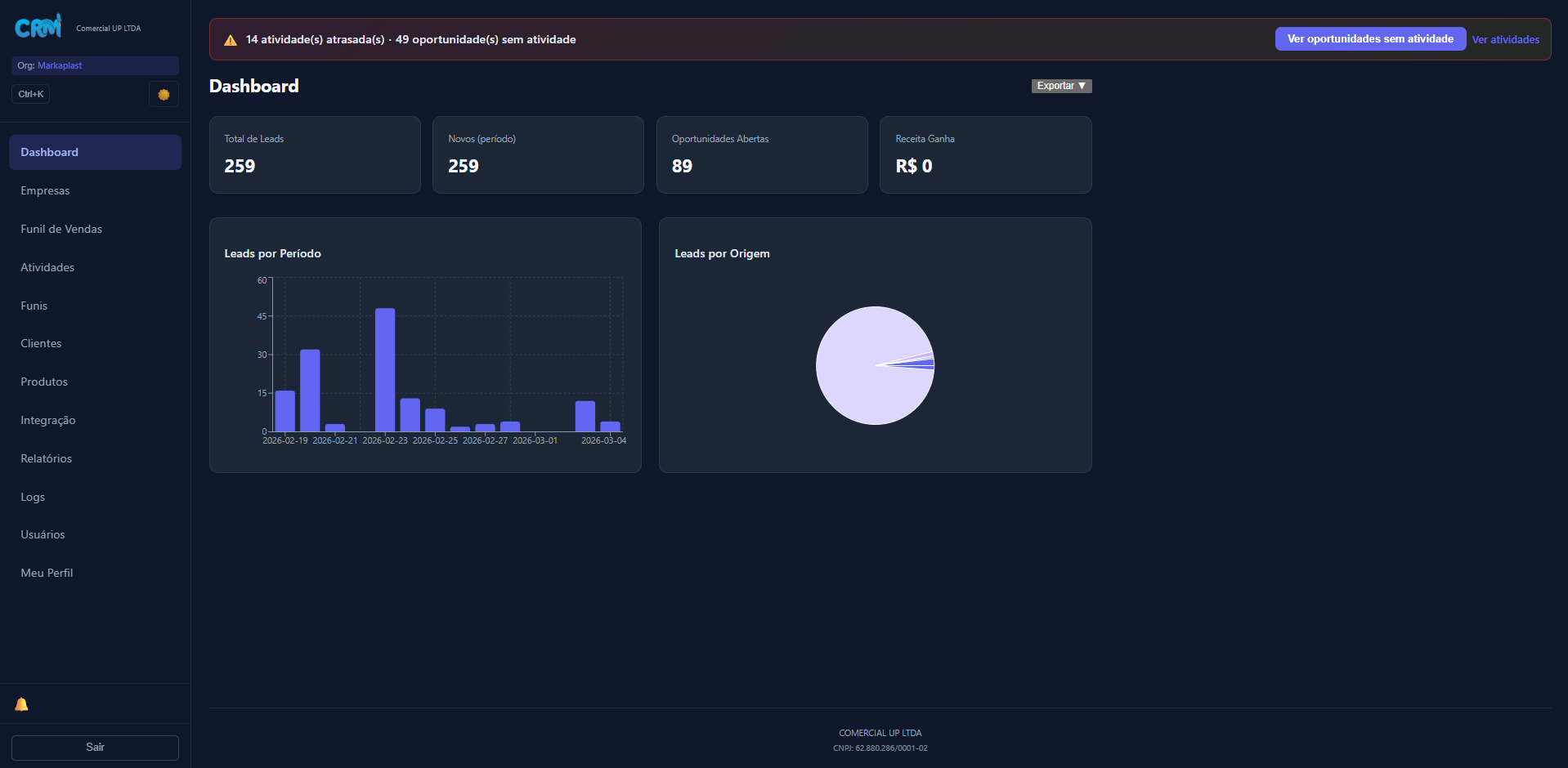The width and height of the screenshot is (1568, 768).
Task: Open the Org: Markaplast organization selector
Action: (x=94, y=65)
